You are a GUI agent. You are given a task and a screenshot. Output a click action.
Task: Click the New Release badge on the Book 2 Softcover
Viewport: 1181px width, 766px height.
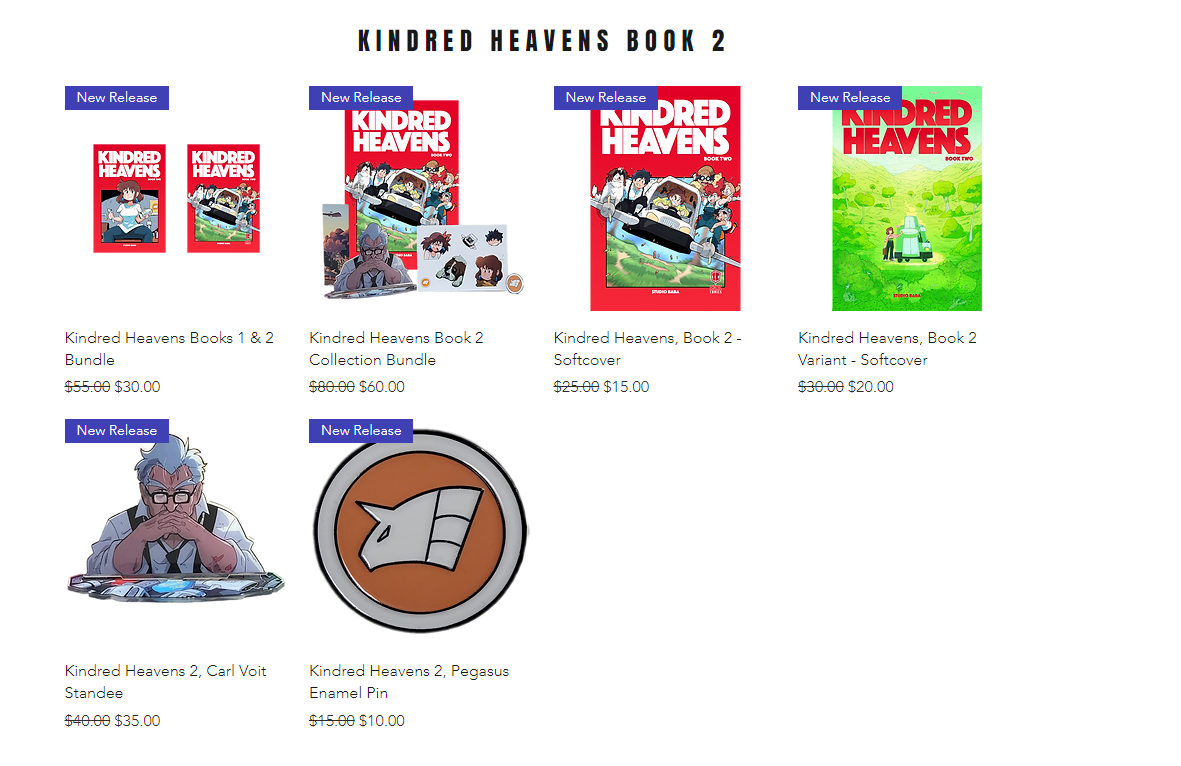tap(606, 98)
